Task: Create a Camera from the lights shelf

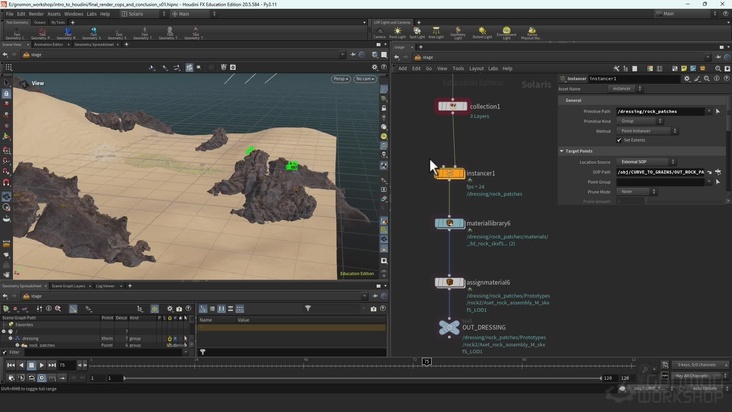Action: tap(379, 33)
